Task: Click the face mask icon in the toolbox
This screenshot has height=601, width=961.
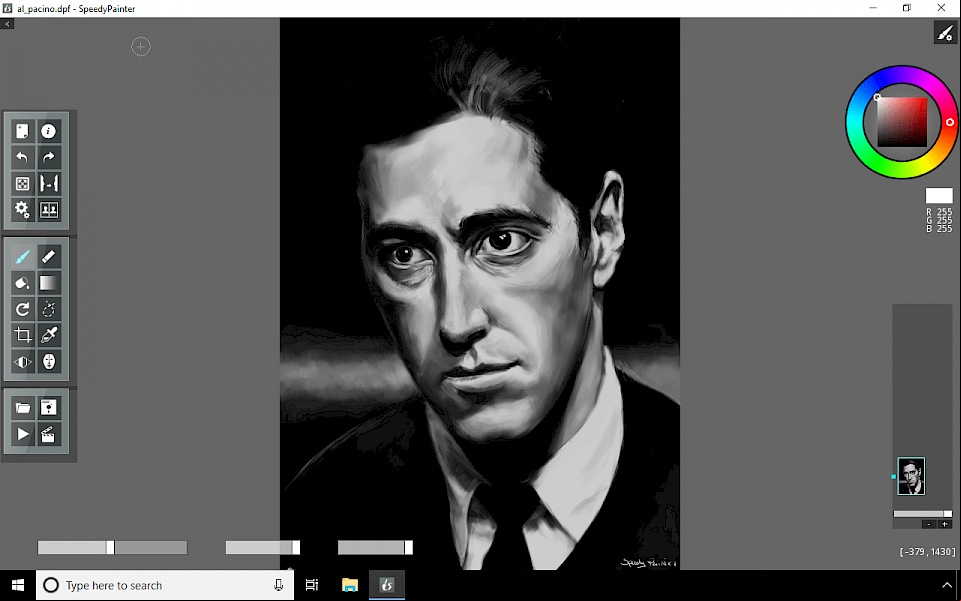Action: (x=48, y=362)
